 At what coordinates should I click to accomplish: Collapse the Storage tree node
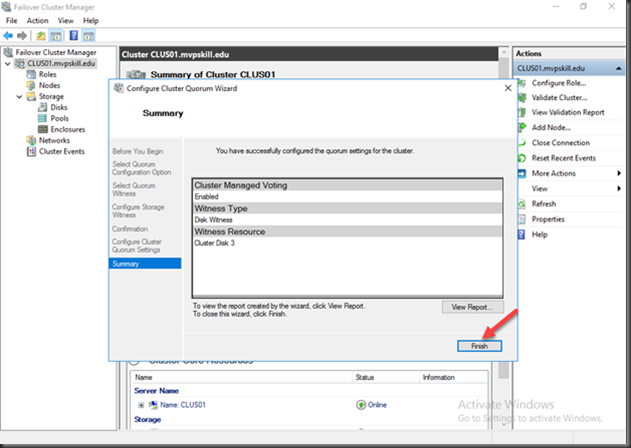pyautogui.click(x=19, y=97)
